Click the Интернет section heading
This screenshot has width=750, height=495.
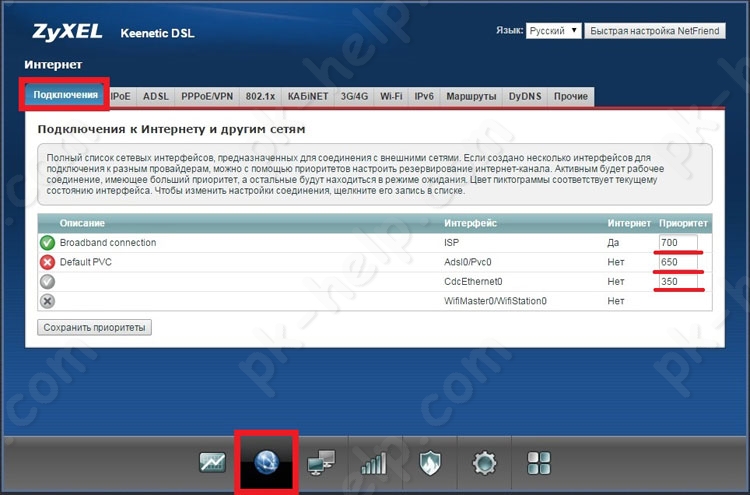point(53,65)
